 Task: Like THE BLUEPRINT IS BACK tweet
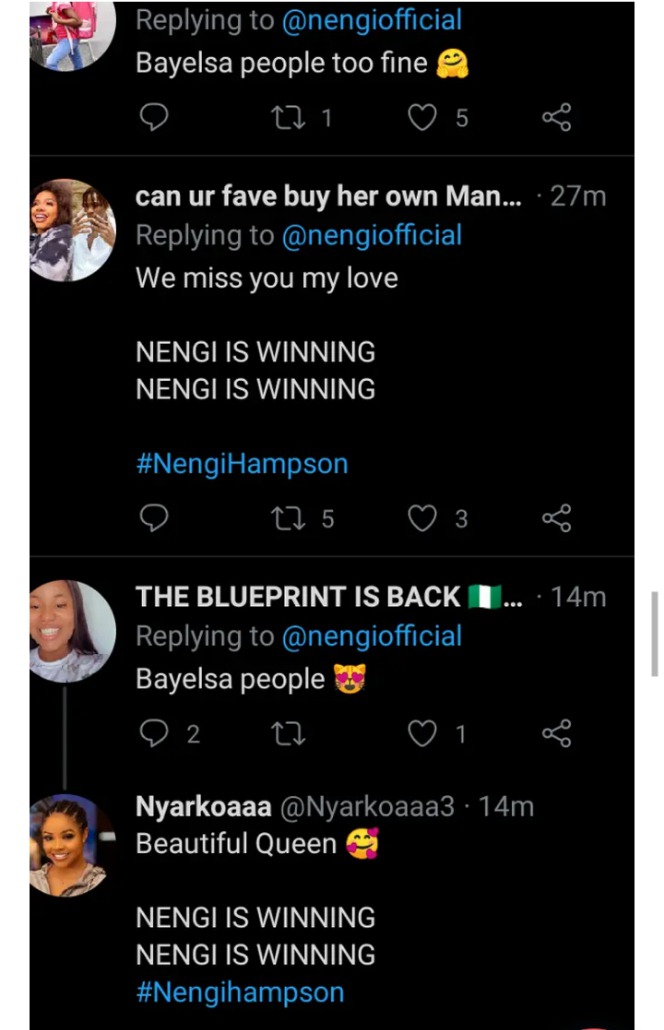click(x=423, y=734)
